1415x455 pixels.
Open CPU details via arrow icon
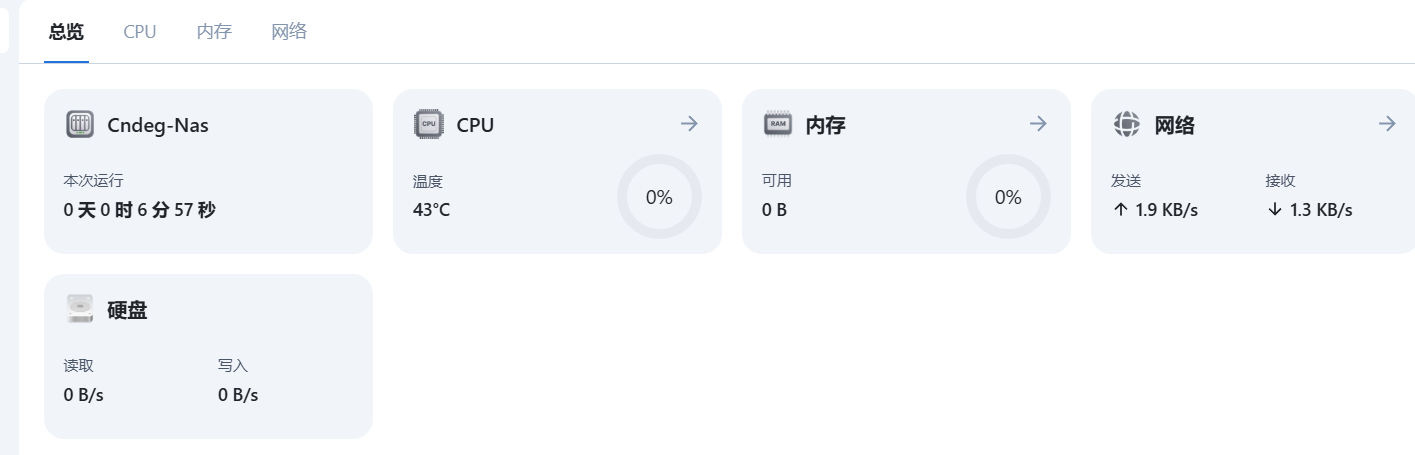(x=689, y=124)
